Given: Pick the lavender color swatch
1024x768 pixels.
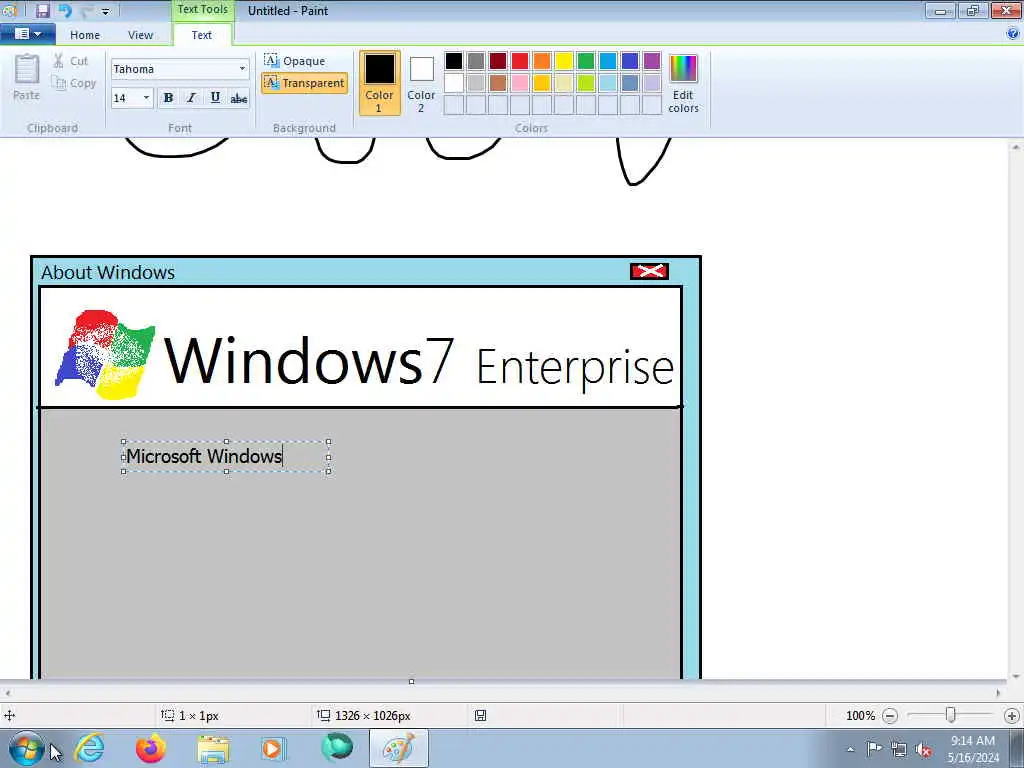Looking at the screenshot, I should [652, 83].
